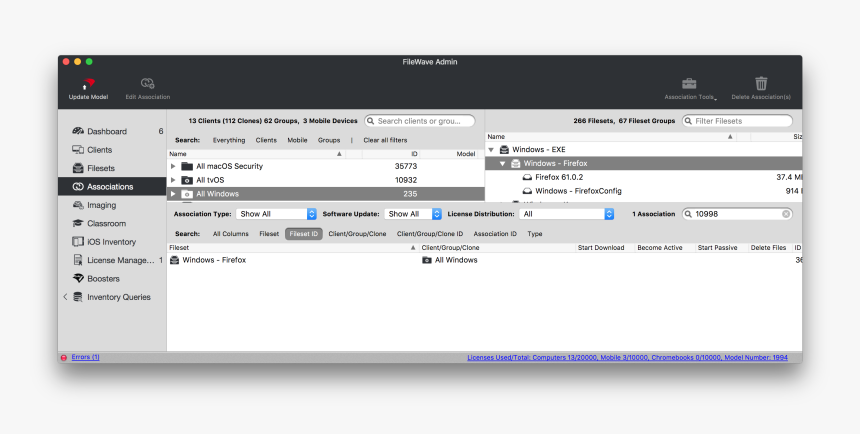Click the Licenses Used/Total status link
The height and width of the screenshot is (434, 860).
point(627,358)
